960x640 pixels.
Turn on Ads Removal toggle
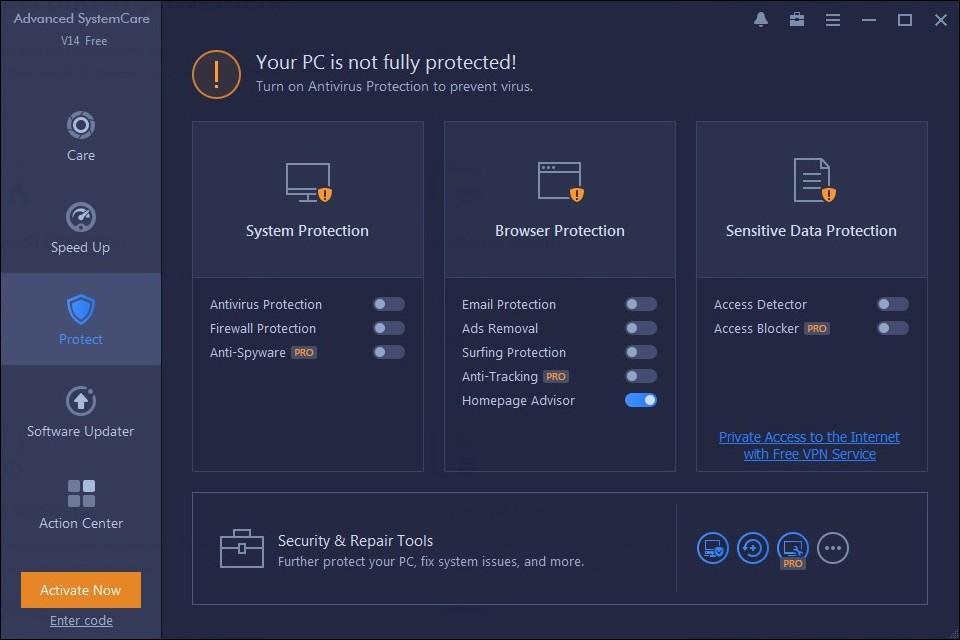(x=641, y=328)
